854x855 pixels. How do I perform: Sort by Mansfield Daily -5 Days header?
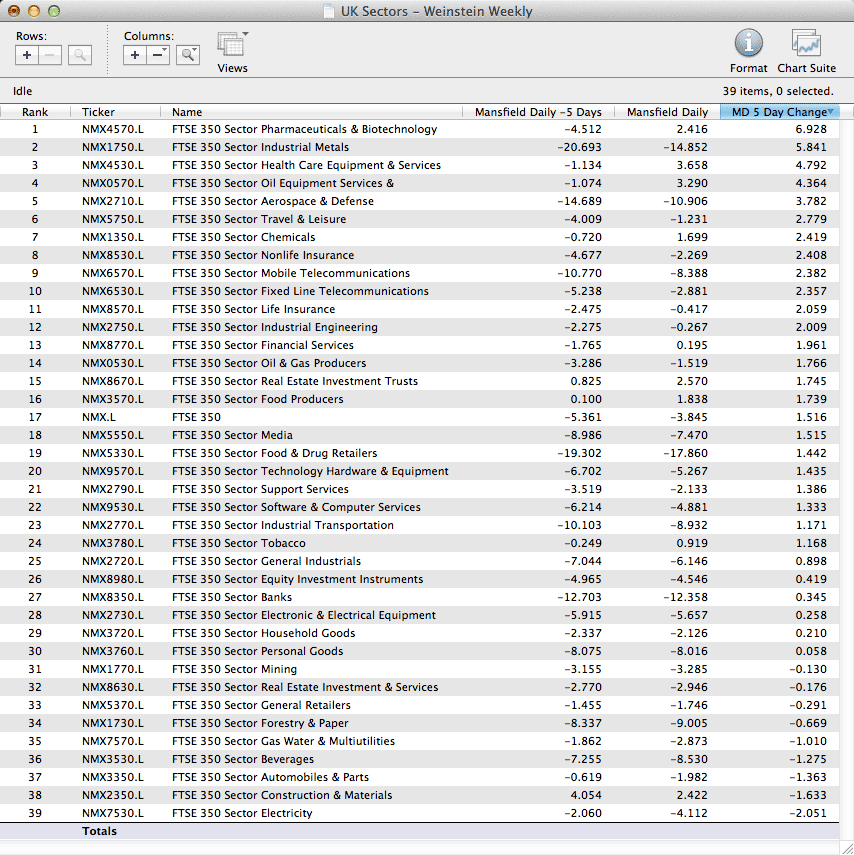pos(537,112)
